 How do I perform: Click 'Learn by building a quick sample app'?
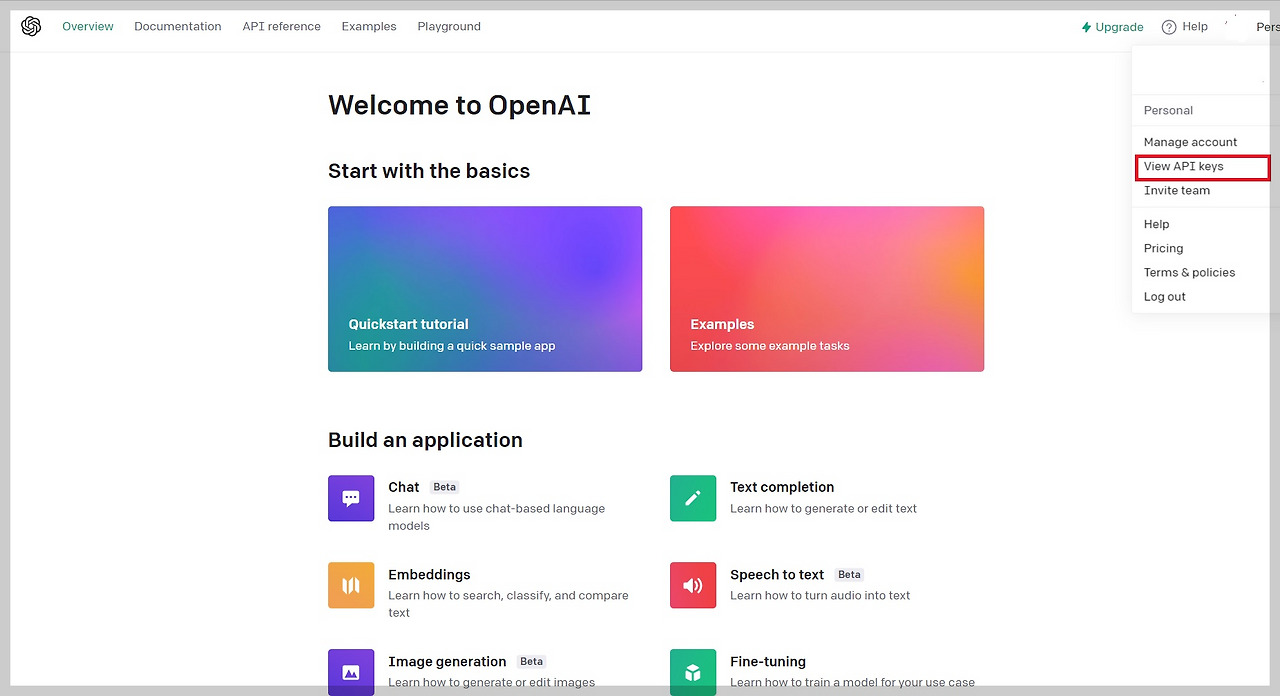[452, 346]
